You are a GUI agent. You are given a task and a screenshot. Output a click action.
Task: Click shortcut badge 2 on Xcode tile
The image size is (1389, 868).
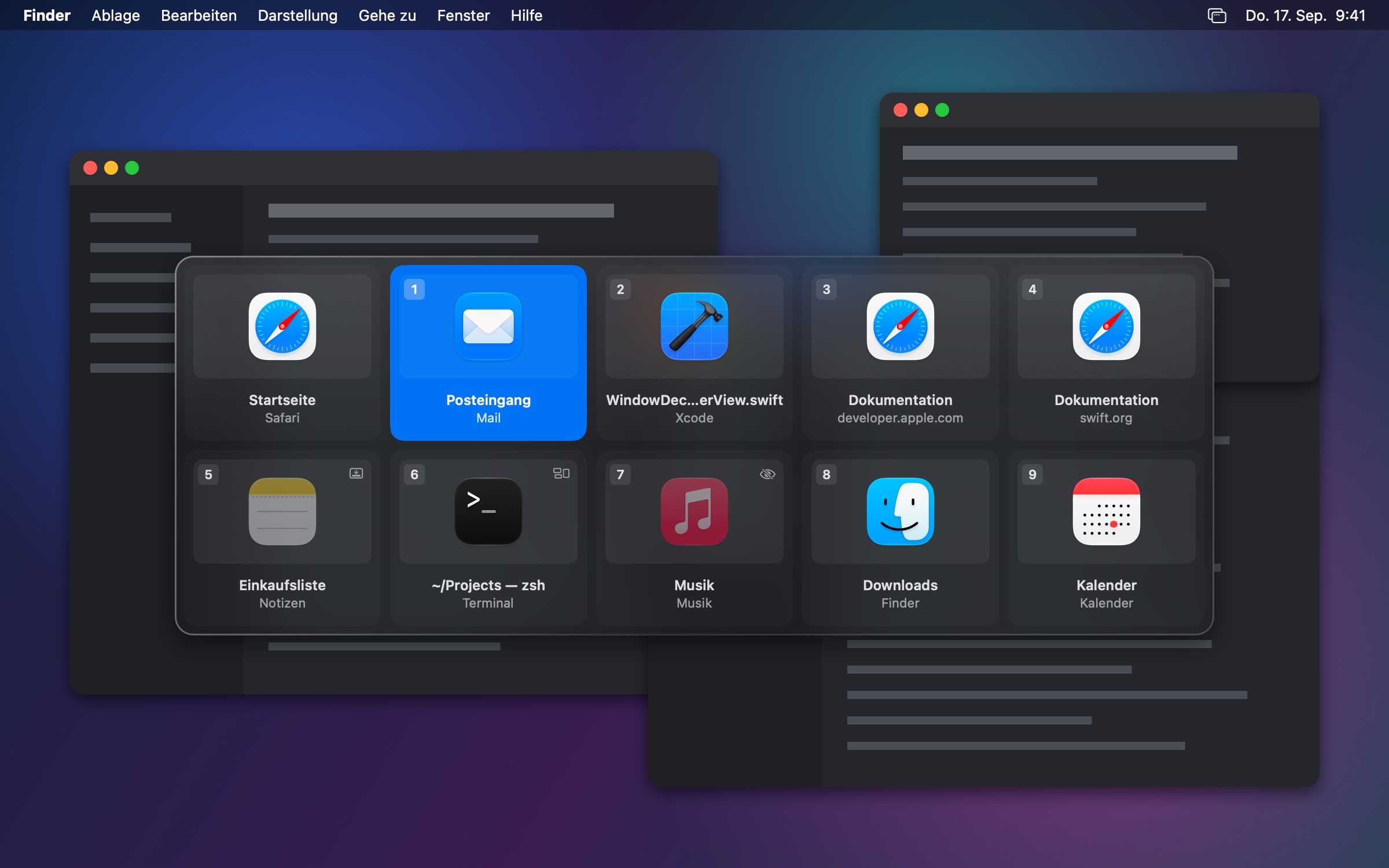pyautogui.click(x=620, y=289)
